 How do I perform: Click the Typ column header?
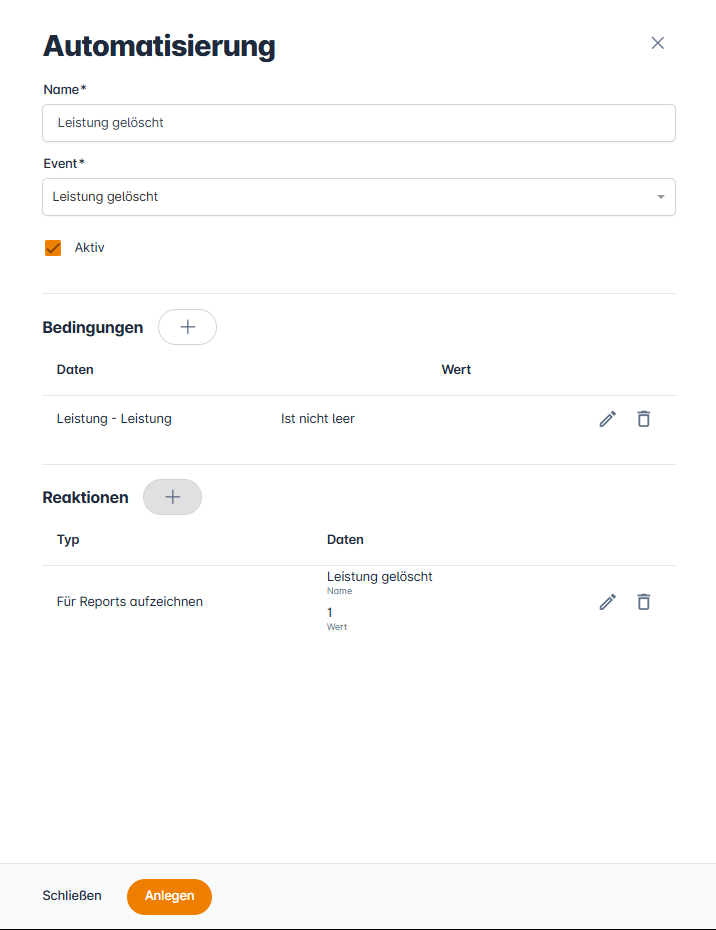pyautogui.click(x=68, y=540)
